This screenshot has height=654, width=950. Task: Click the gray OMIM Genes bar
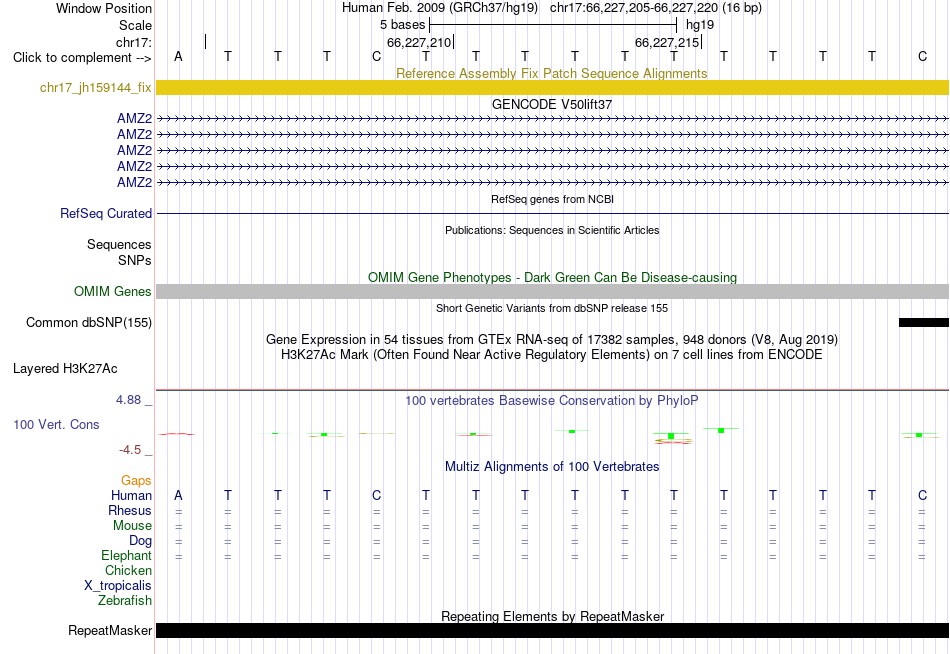tap(553, 292)
